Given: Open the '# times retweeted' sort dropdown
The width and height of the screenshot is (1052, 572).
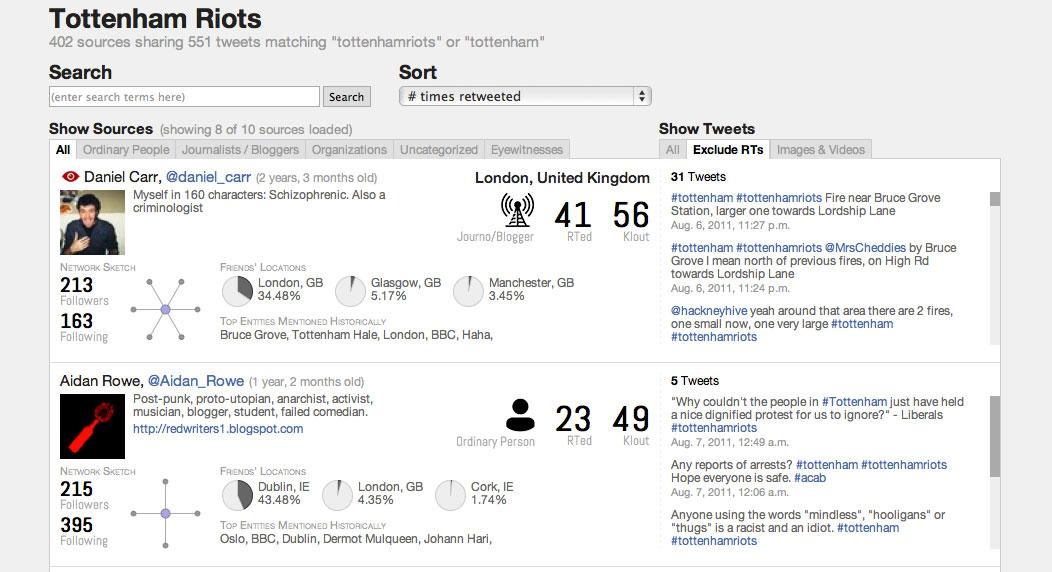Looking at the screenshot, I should coord(525,96).
